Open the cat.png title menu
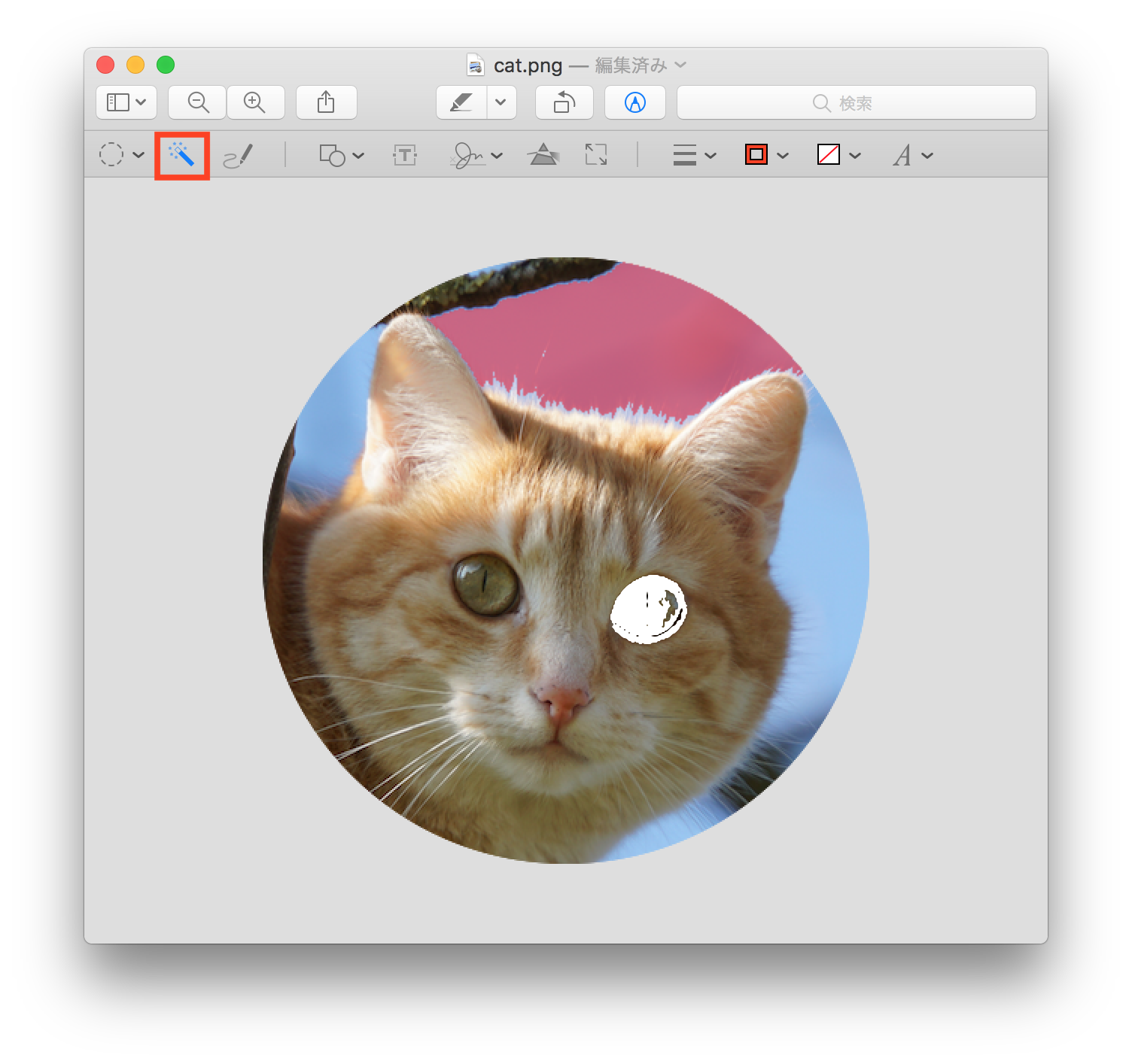Viewport: 1132px width, 1064px height. tap(680, 65)
